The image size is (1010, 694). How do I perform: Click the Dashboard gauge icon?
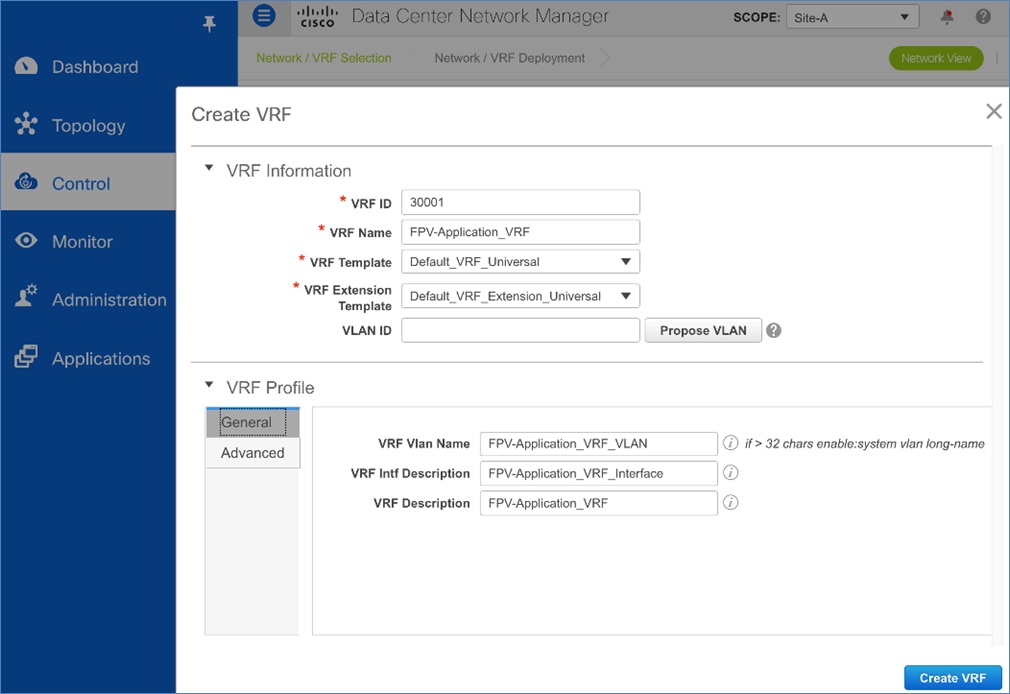[26, 66]
